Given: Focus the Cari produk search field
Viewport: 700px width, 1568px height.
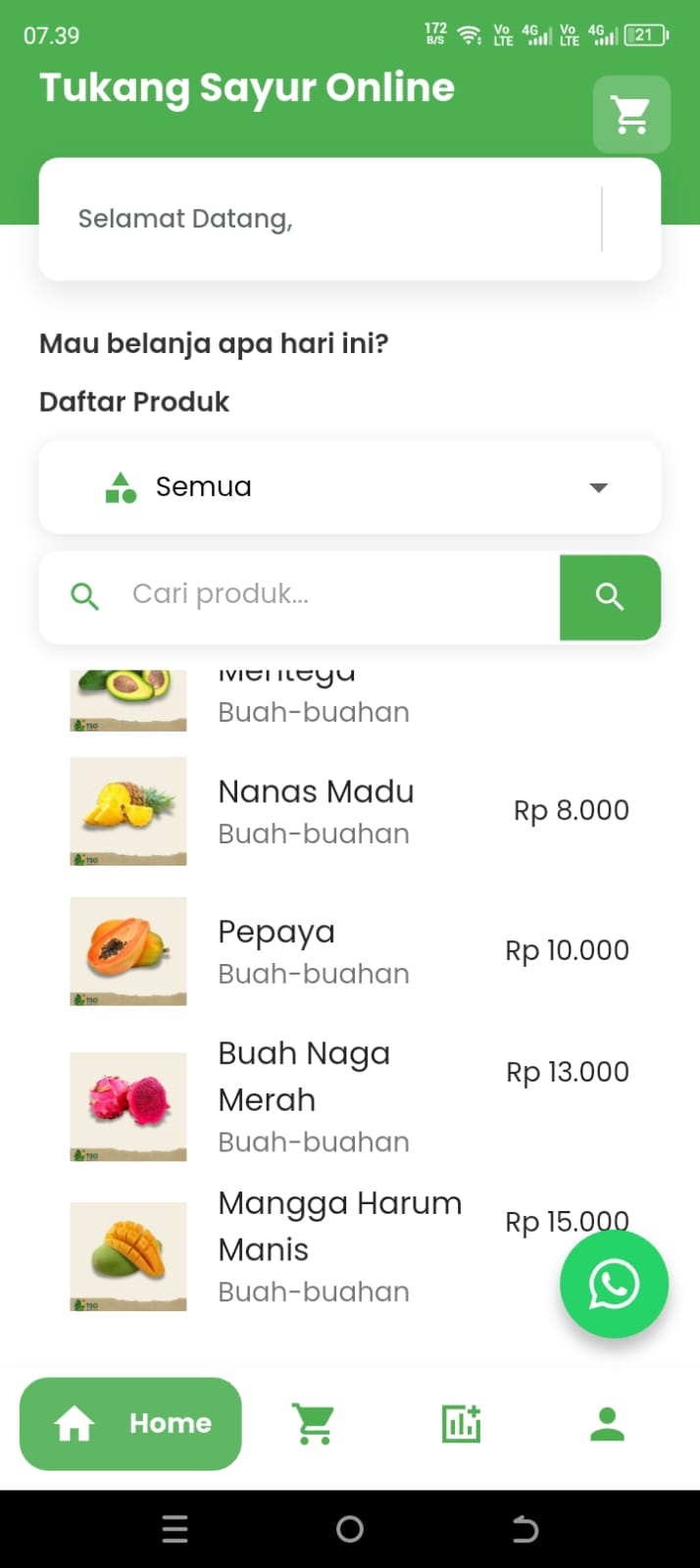Looking at the screenshot, I should [333, 595].
